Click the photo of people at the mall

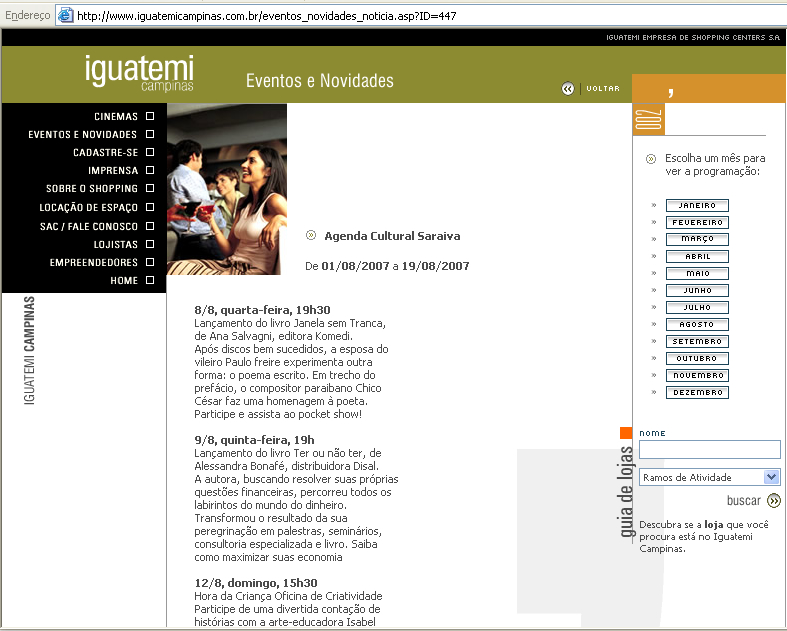click(x=227, y=189)
